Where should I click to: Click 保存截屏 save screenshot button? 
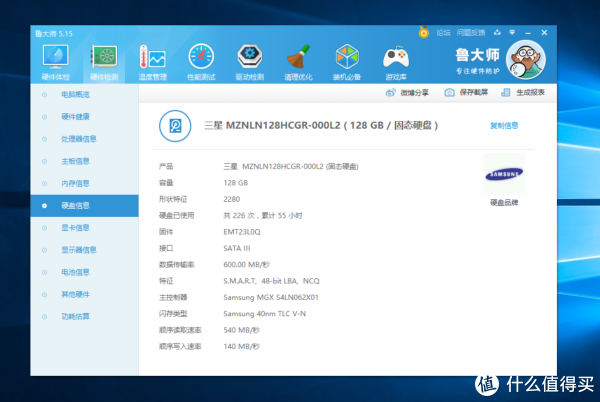point(466,93)
